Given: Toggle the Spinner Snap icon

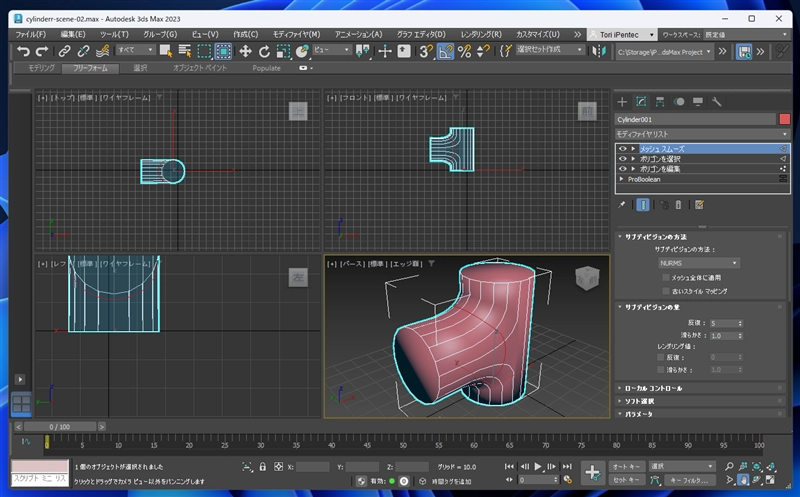Looking at the screenshot, I should tap(483, 51).
